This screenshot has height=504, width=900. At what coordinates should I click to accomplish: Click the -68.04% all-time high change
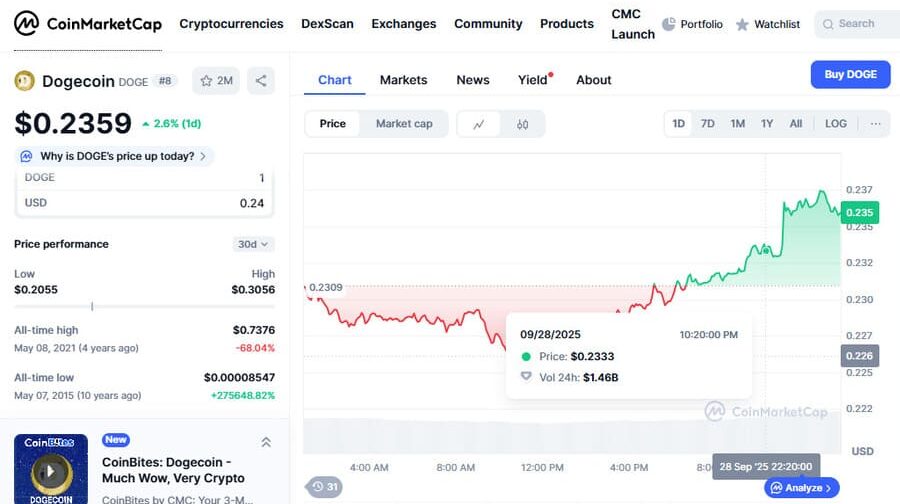coord(255,348)
